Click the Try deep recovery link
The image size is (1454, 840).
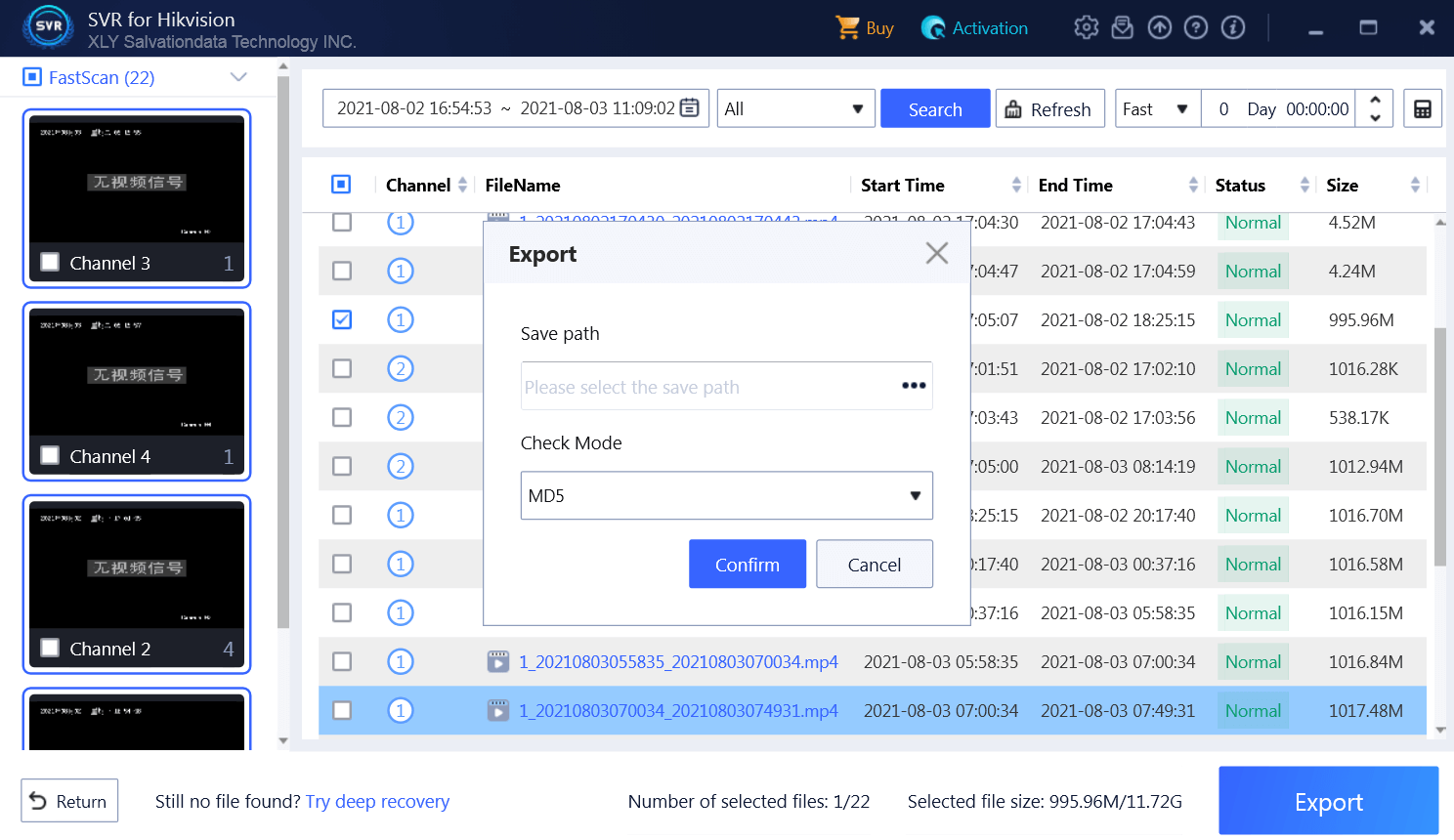click(x=377, y=802)
